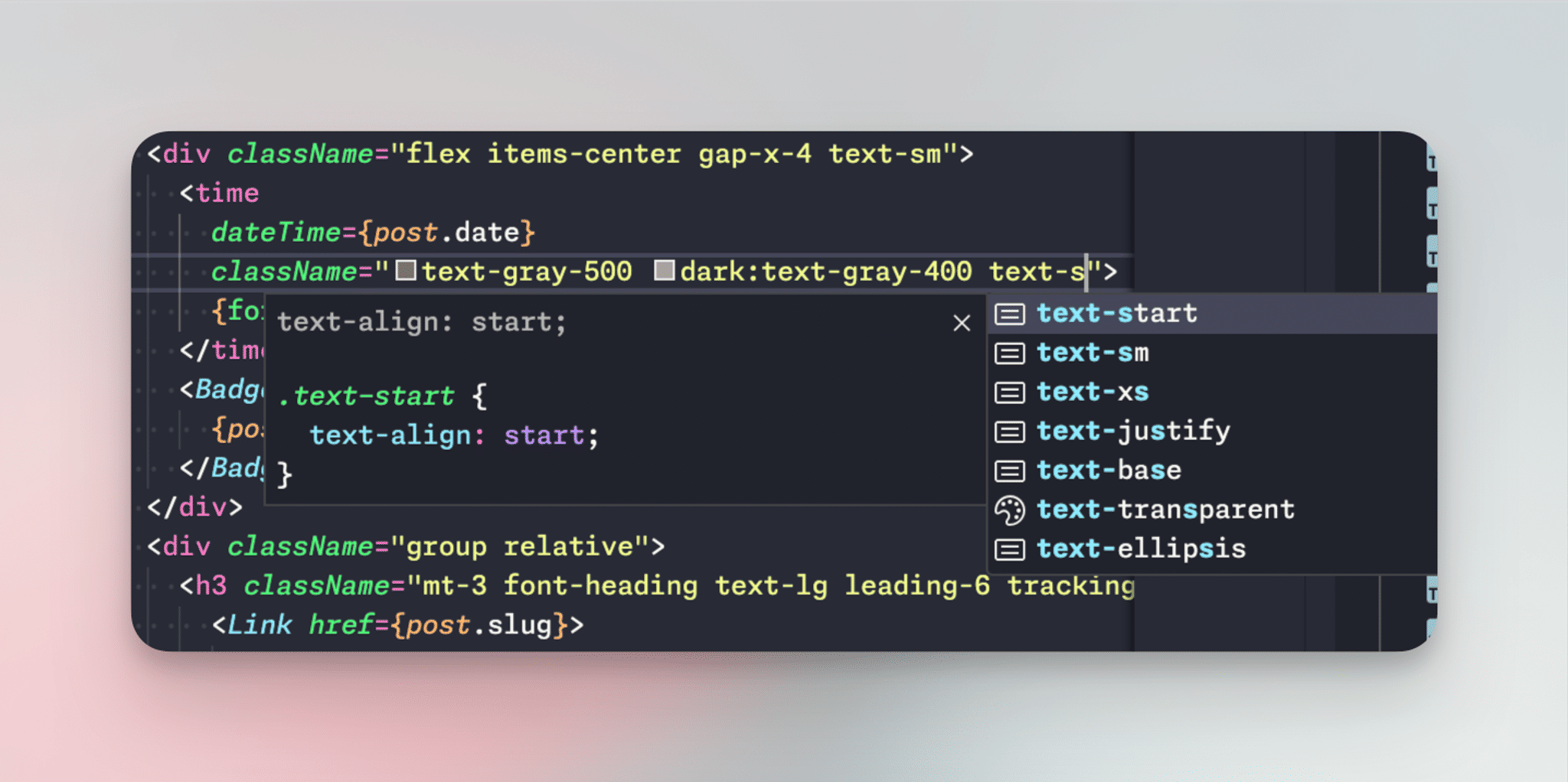Click the text-gray-500 color swatch
The width and height of the screenshot is (1568, 782).
406,271
